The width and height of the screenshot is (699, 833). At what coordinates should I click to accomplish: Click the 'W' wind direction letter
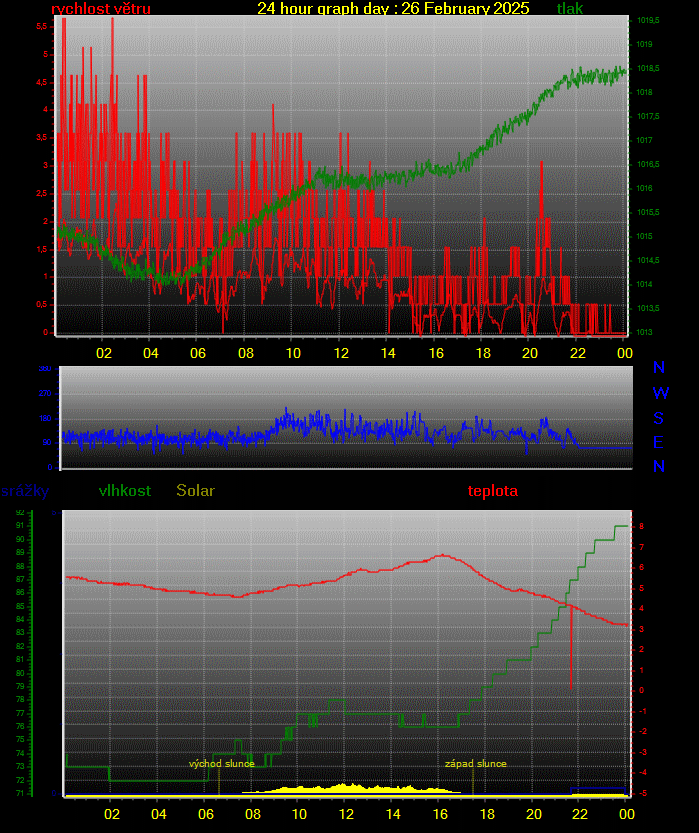coord(660,393)
